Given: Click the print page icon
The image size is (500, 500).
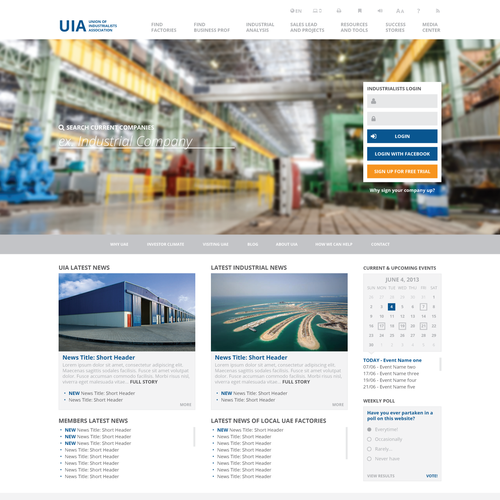Looking at the screenshot, I should 339,11.
